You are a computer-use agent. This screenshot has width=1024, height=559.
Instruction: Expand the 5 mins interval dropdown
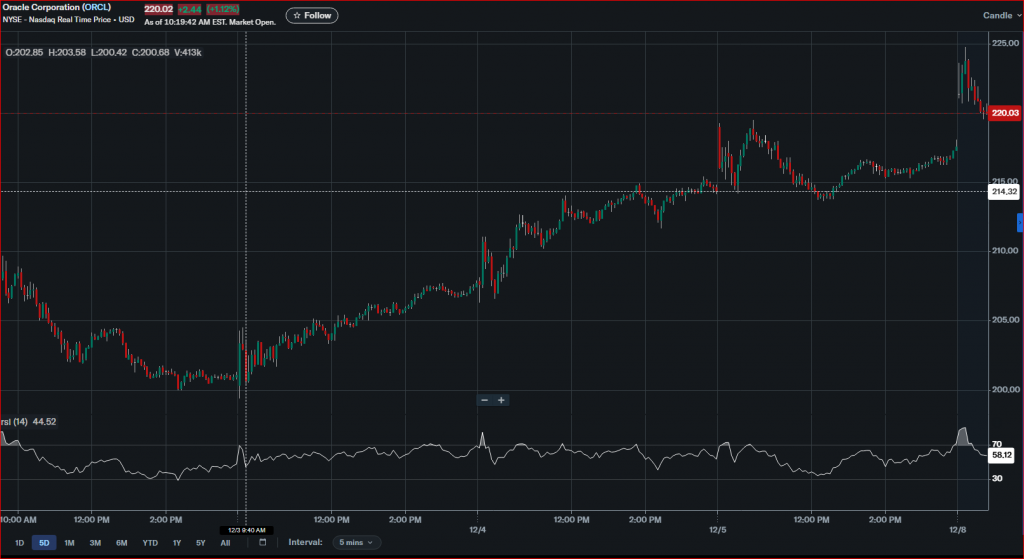pyautogui.click(x=356, y=542)
